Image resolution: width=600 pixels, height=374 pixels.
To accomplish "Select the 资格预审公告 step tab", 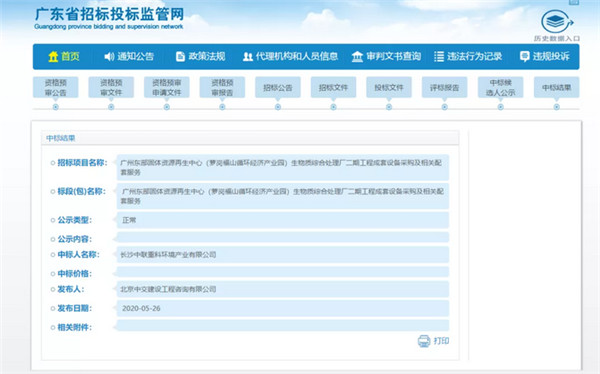I will [55, 87].
